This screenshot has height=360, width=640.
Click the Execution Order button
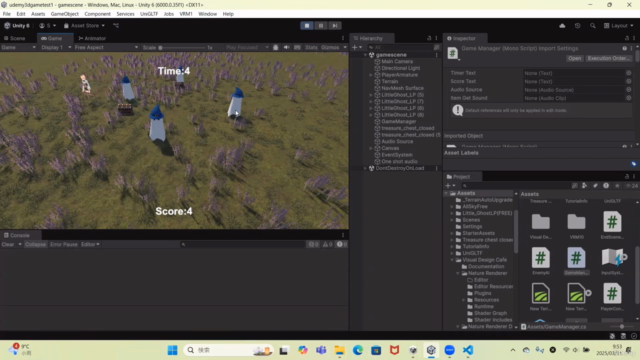click(608, 58)
